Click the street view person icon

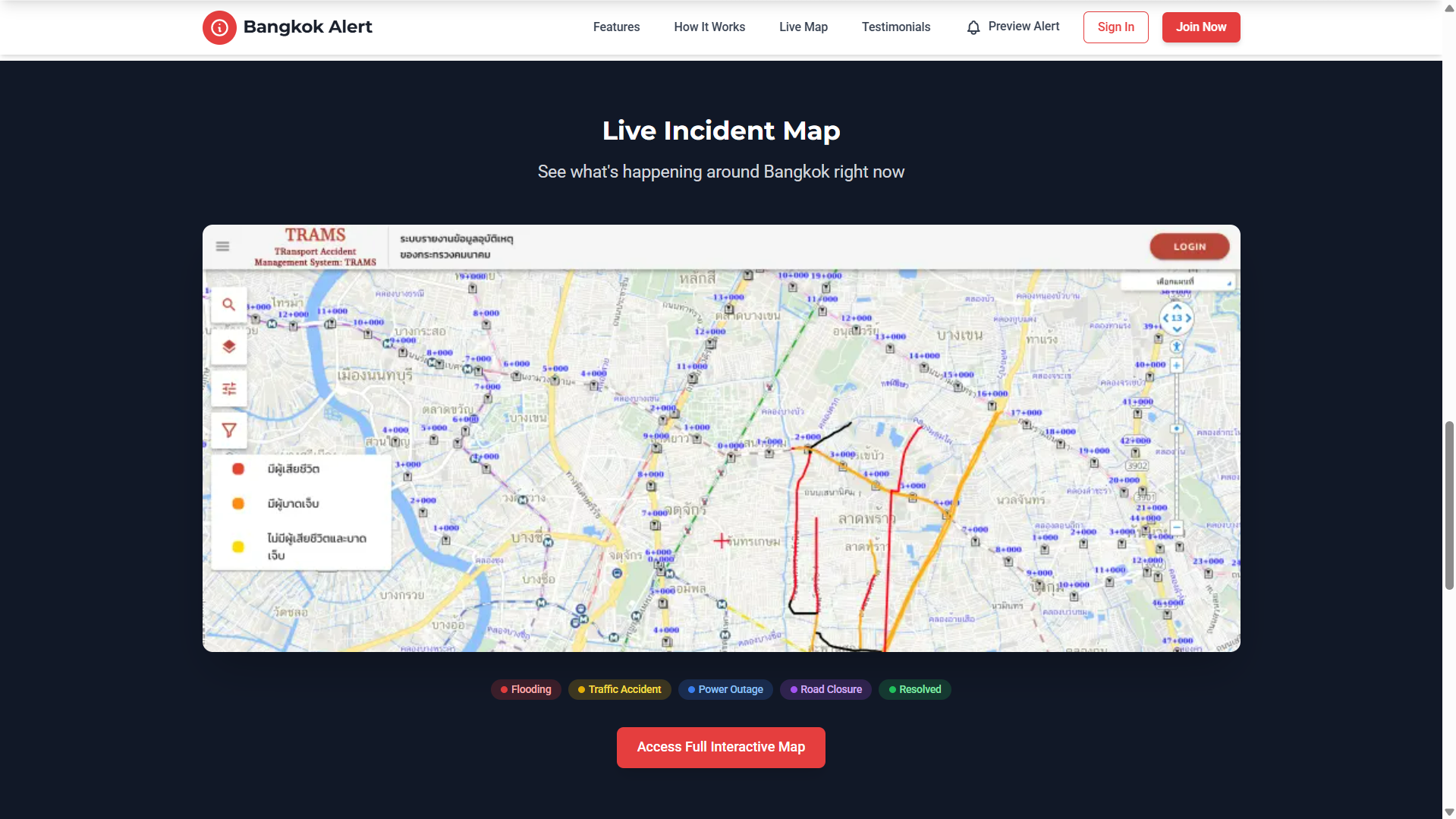click(1176, 347)
